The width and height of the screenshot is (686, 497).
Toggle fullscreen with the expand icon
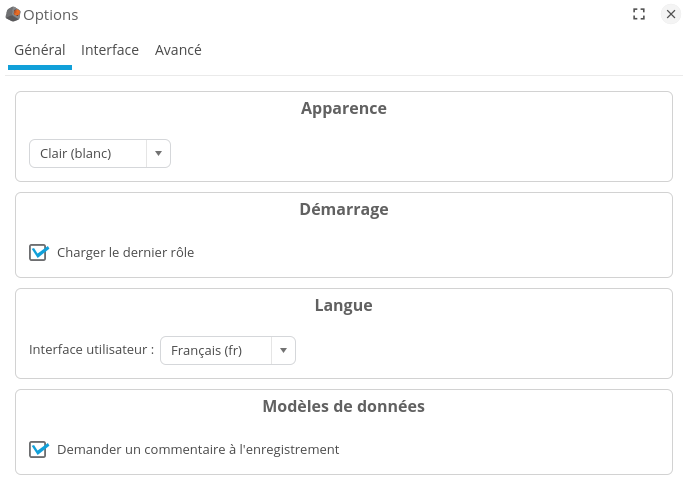click(639, 15)
